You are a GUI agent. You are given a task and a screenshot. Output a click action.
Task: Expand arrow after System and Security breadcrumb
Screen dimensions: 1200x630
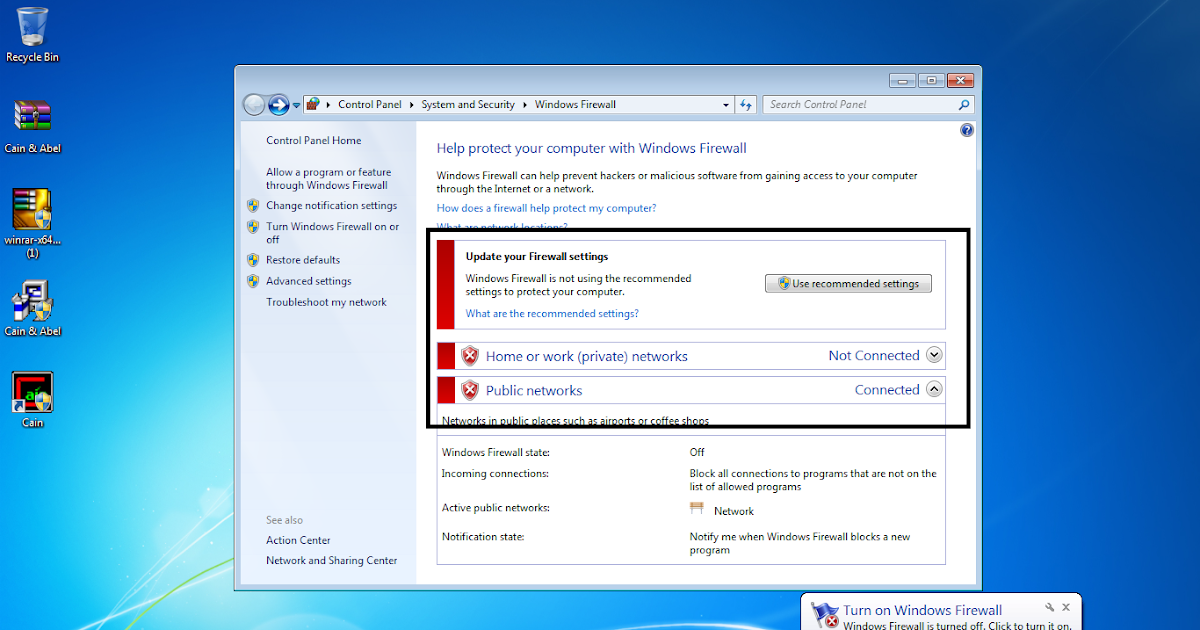pyautogui.click(x=524, y=104)
